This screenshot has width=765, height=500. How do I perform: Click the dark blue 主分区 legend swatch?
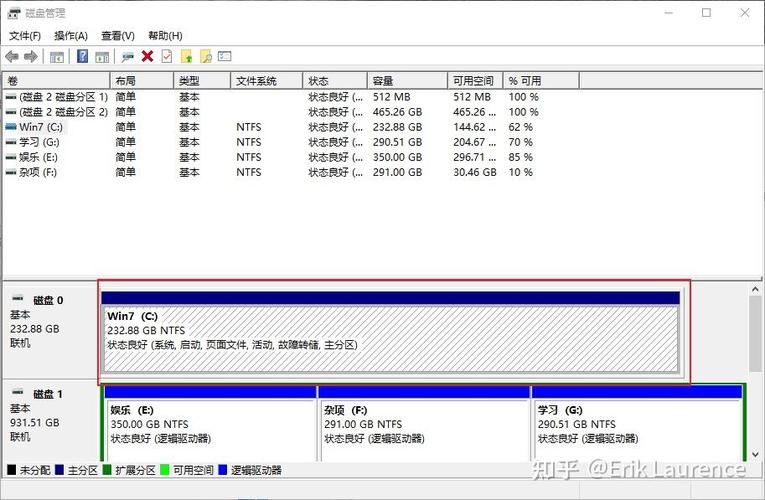(x=60, y=470)
